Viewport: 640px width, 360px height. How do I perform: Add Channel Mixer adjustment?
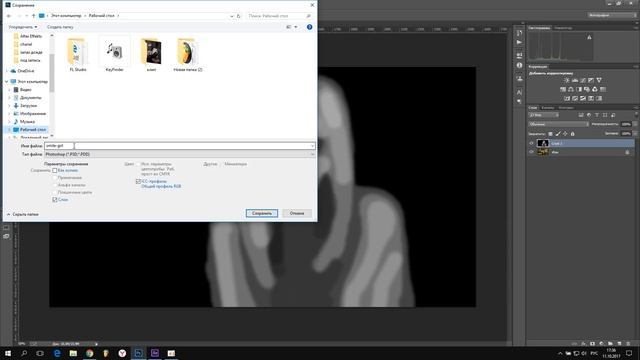595,89
